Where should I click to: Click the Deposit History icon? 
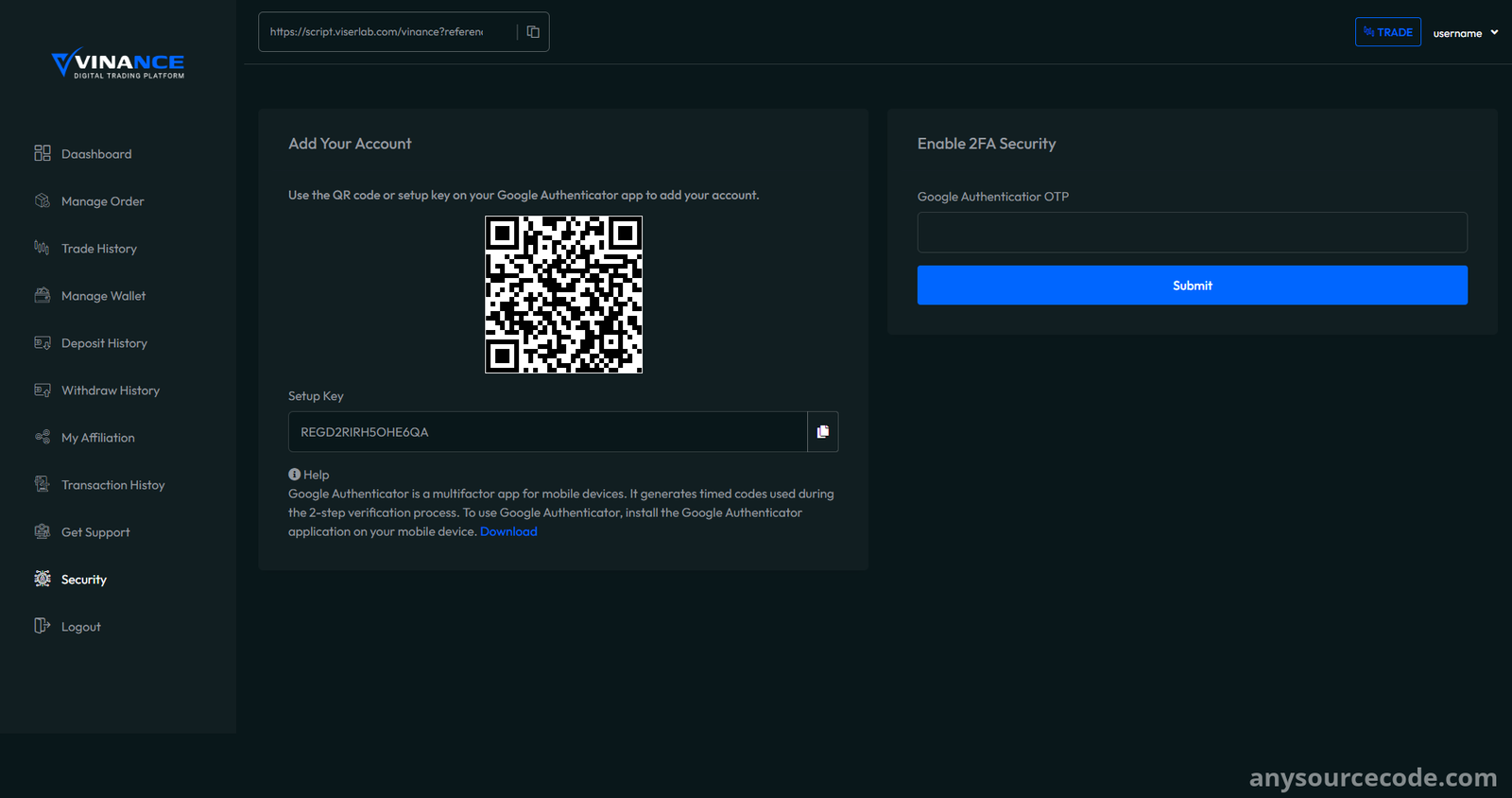point(43,342)
